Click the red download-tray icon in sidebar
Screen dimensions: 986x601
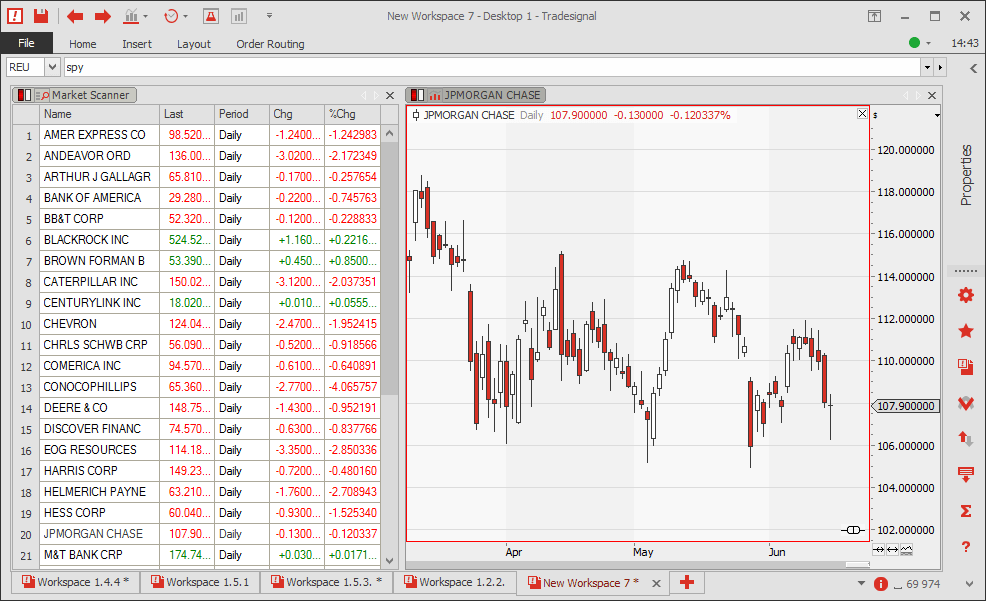pyautogui.click(x=966, y=475)
